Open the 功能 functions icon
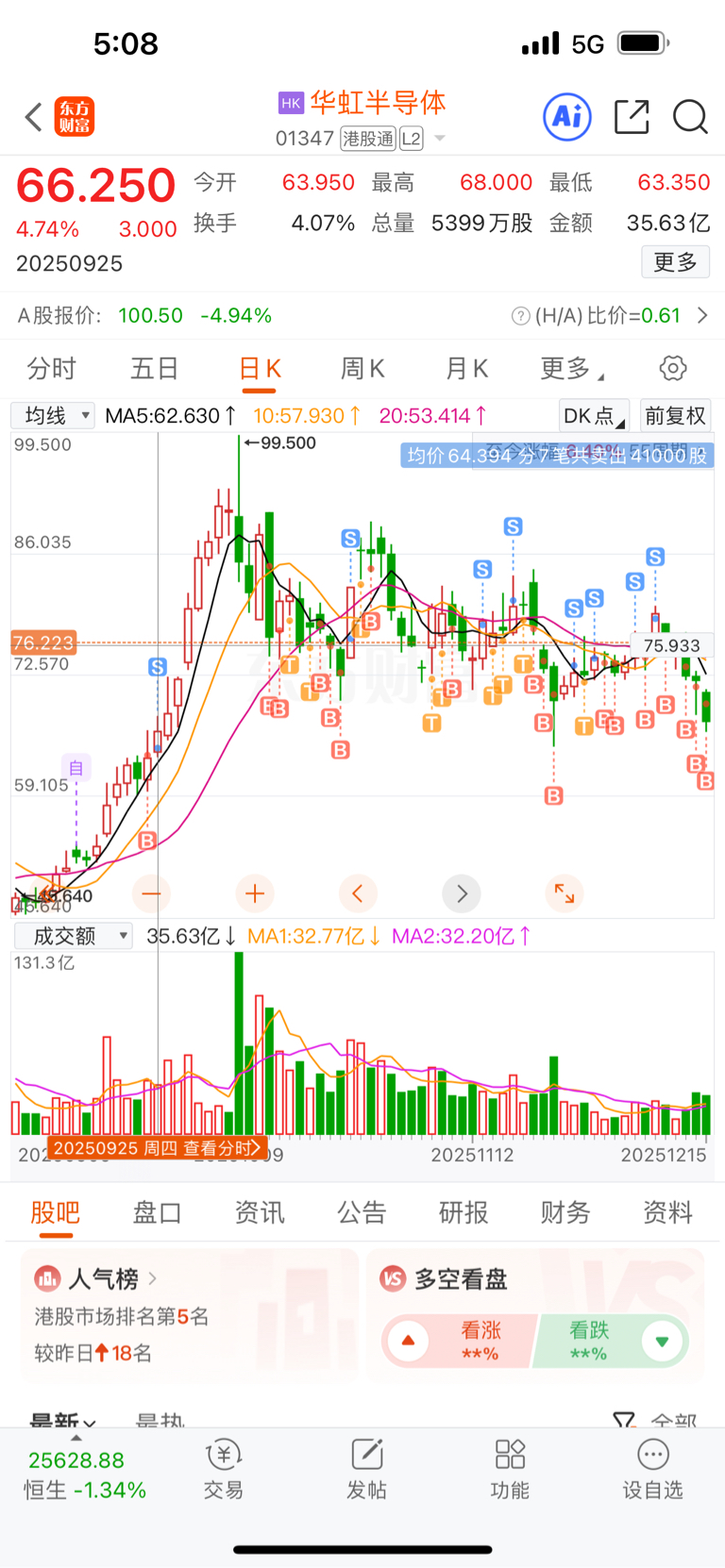 tap(510, 1470)
